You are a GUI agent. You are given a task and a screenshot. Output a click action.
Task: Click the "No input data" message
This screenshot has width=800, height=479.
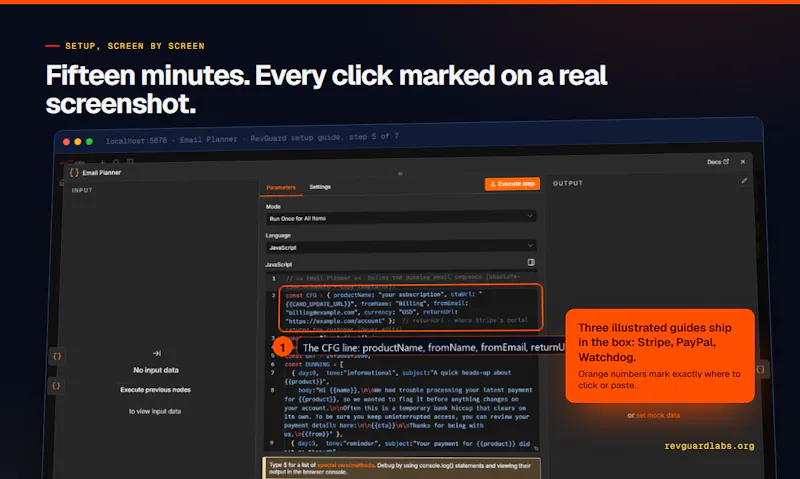156,370
